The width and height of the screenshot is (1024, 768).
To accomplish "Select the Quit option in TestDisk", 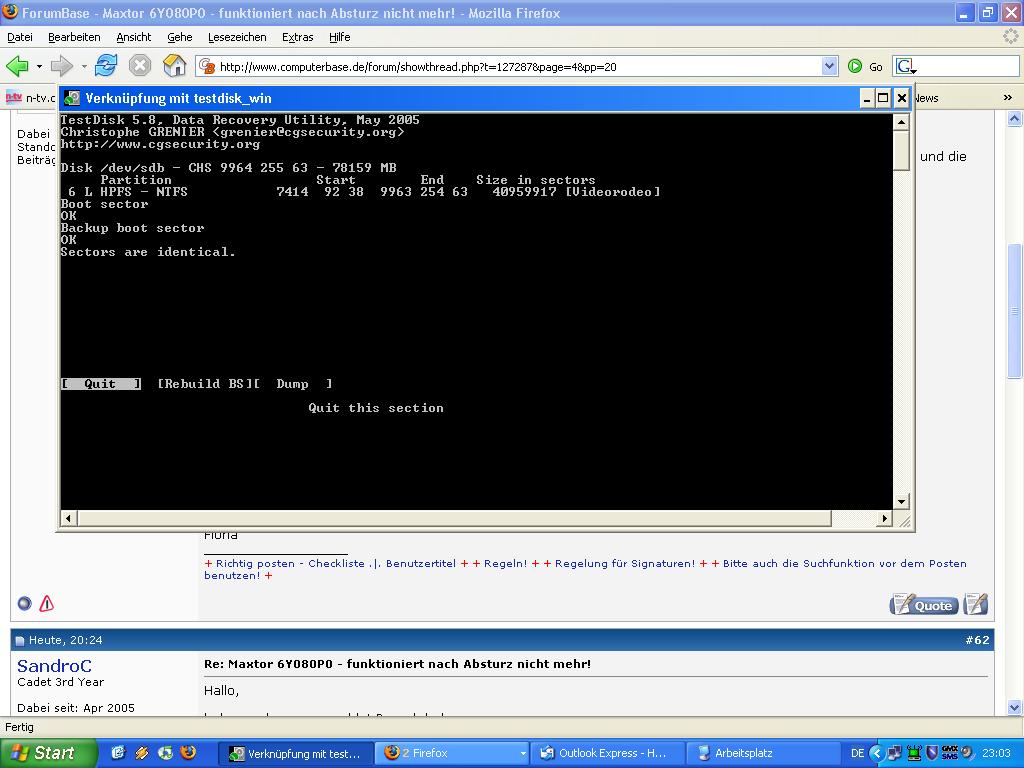I will pyautogui.click(x=101, y=384).
